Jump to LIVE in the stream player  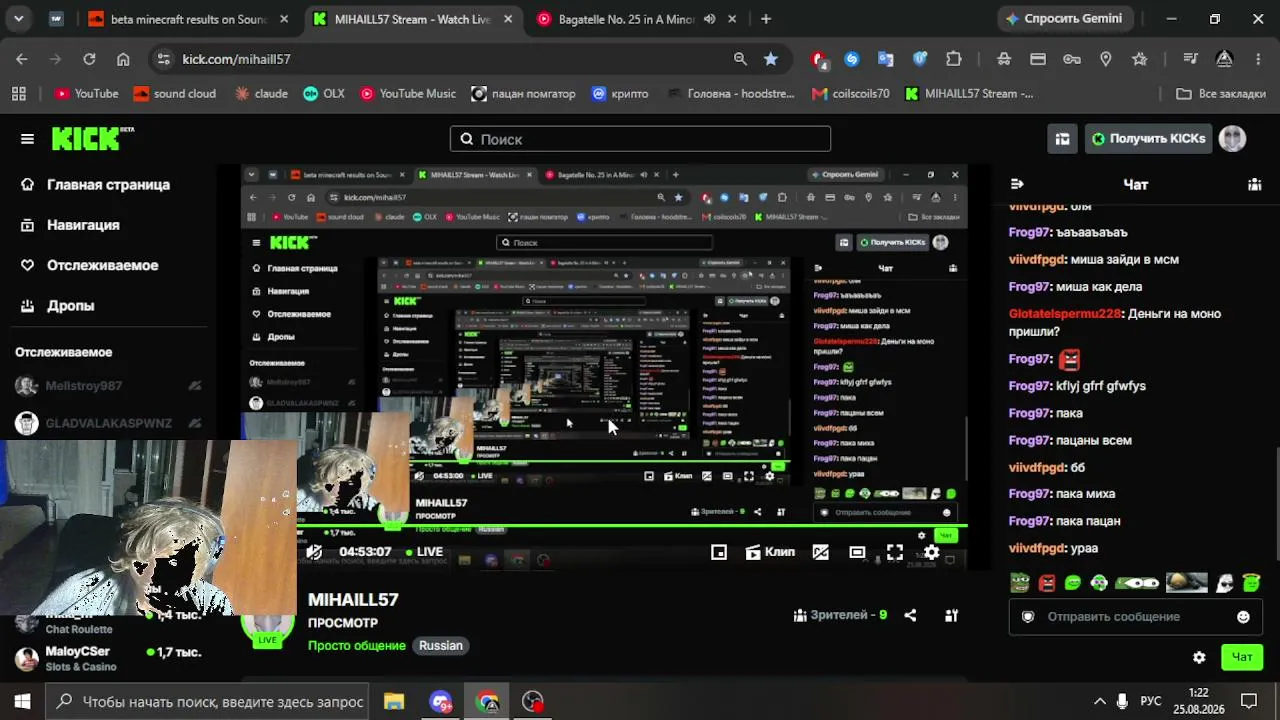[x=425, y=552]
